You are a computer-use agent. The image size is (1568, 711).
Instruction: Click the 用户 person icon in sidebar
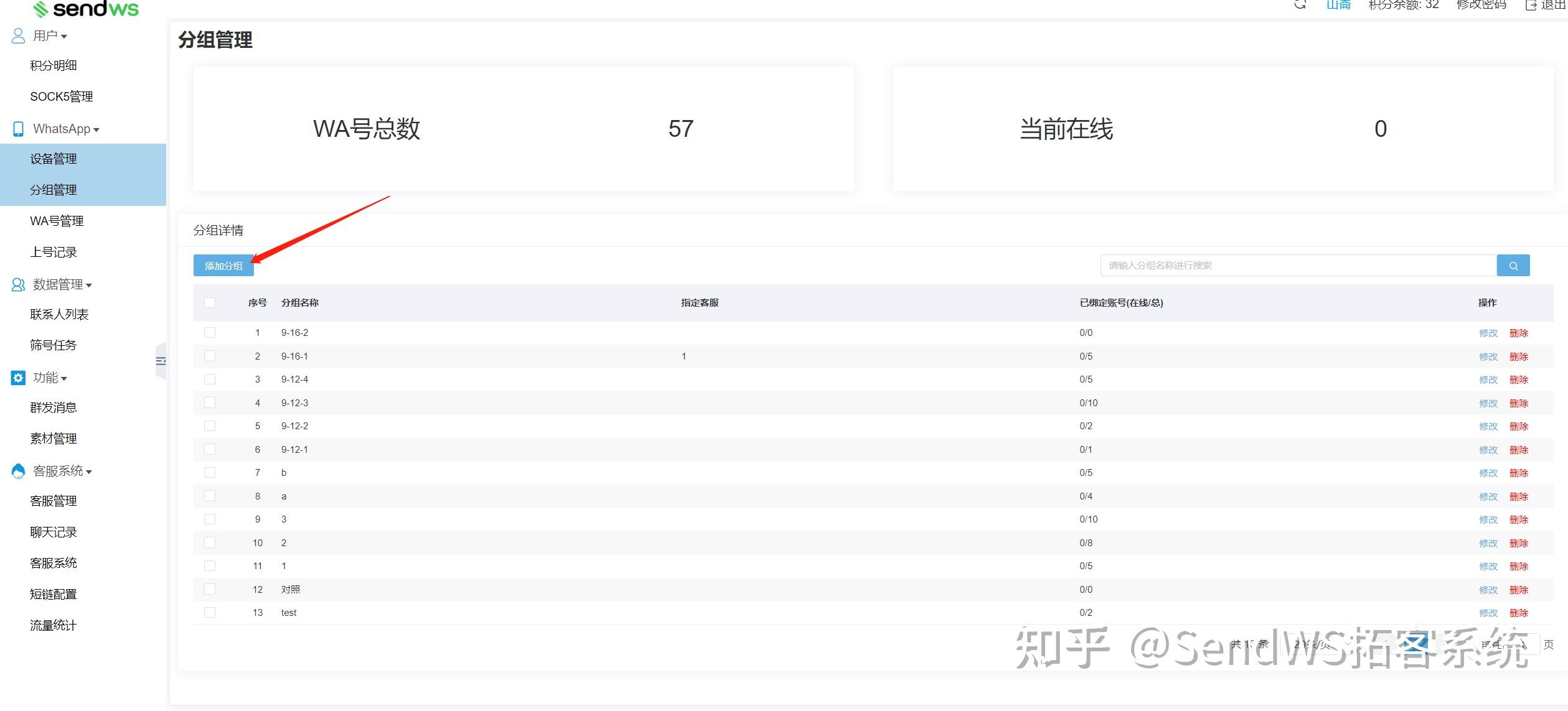click(x=18, y=35)
